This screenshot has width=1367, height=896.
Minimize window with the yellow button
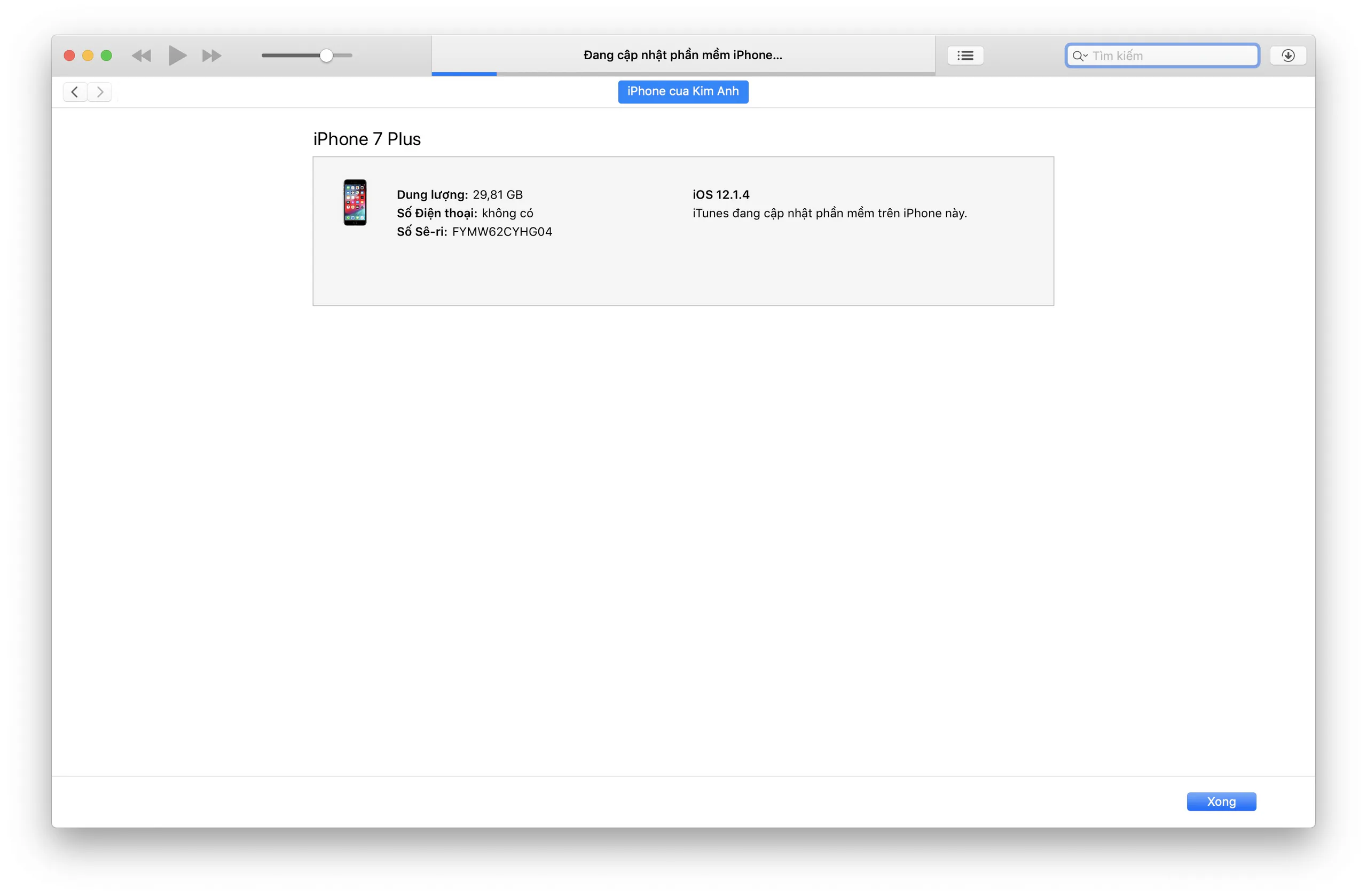88,55
